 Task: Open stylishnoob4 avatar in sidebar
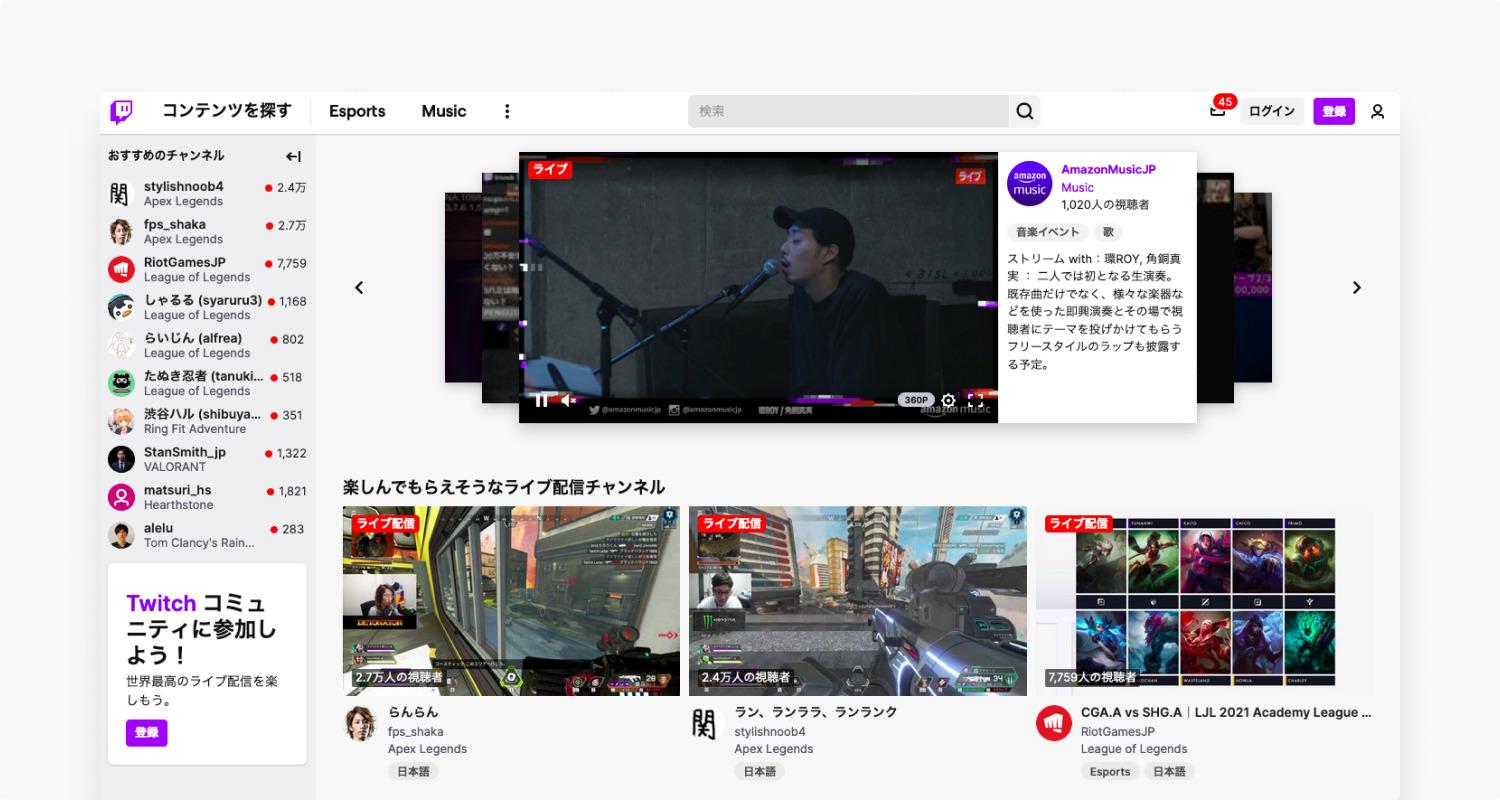(x=121, y=194)
